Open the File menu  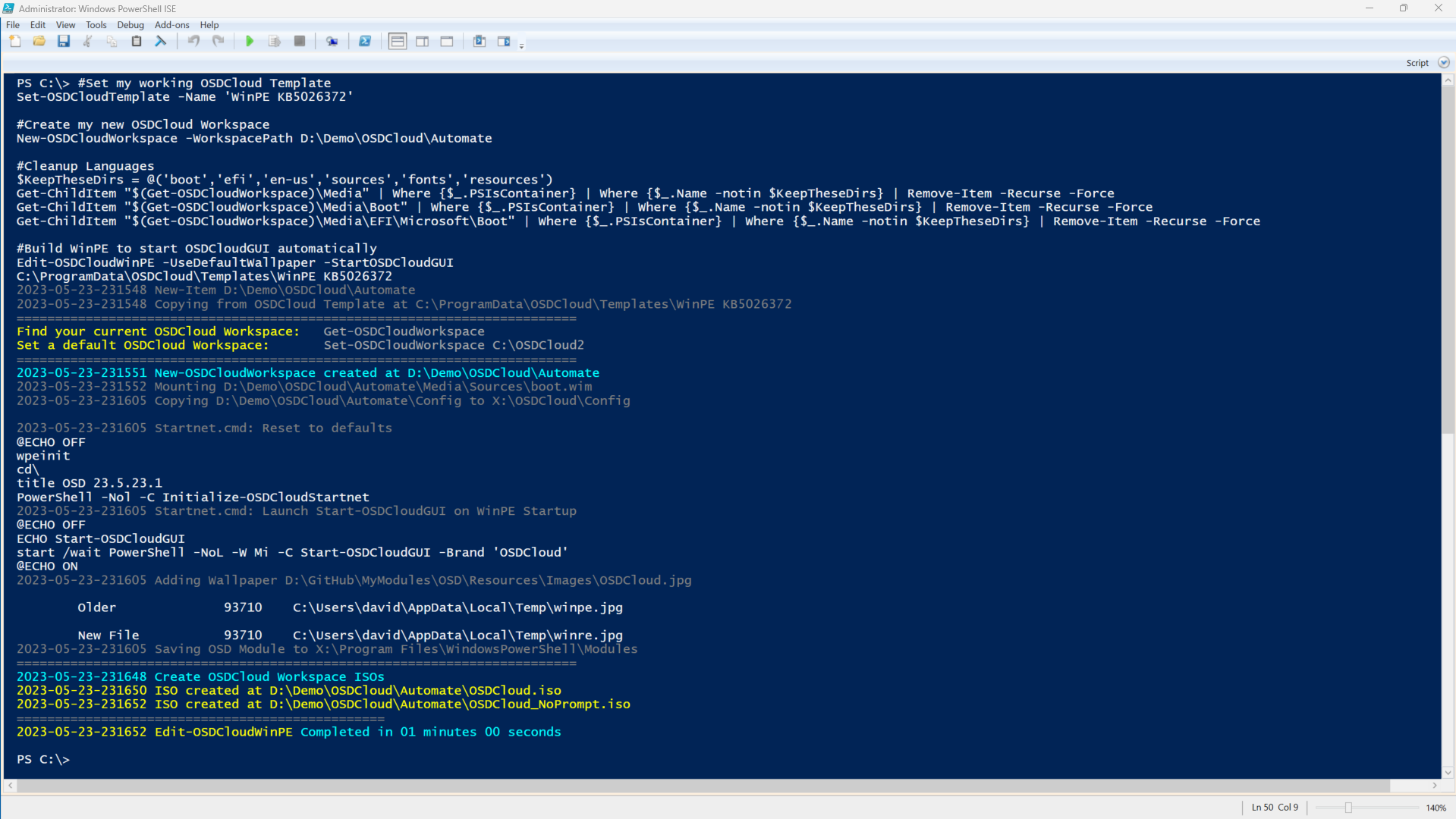pos(13,25)
